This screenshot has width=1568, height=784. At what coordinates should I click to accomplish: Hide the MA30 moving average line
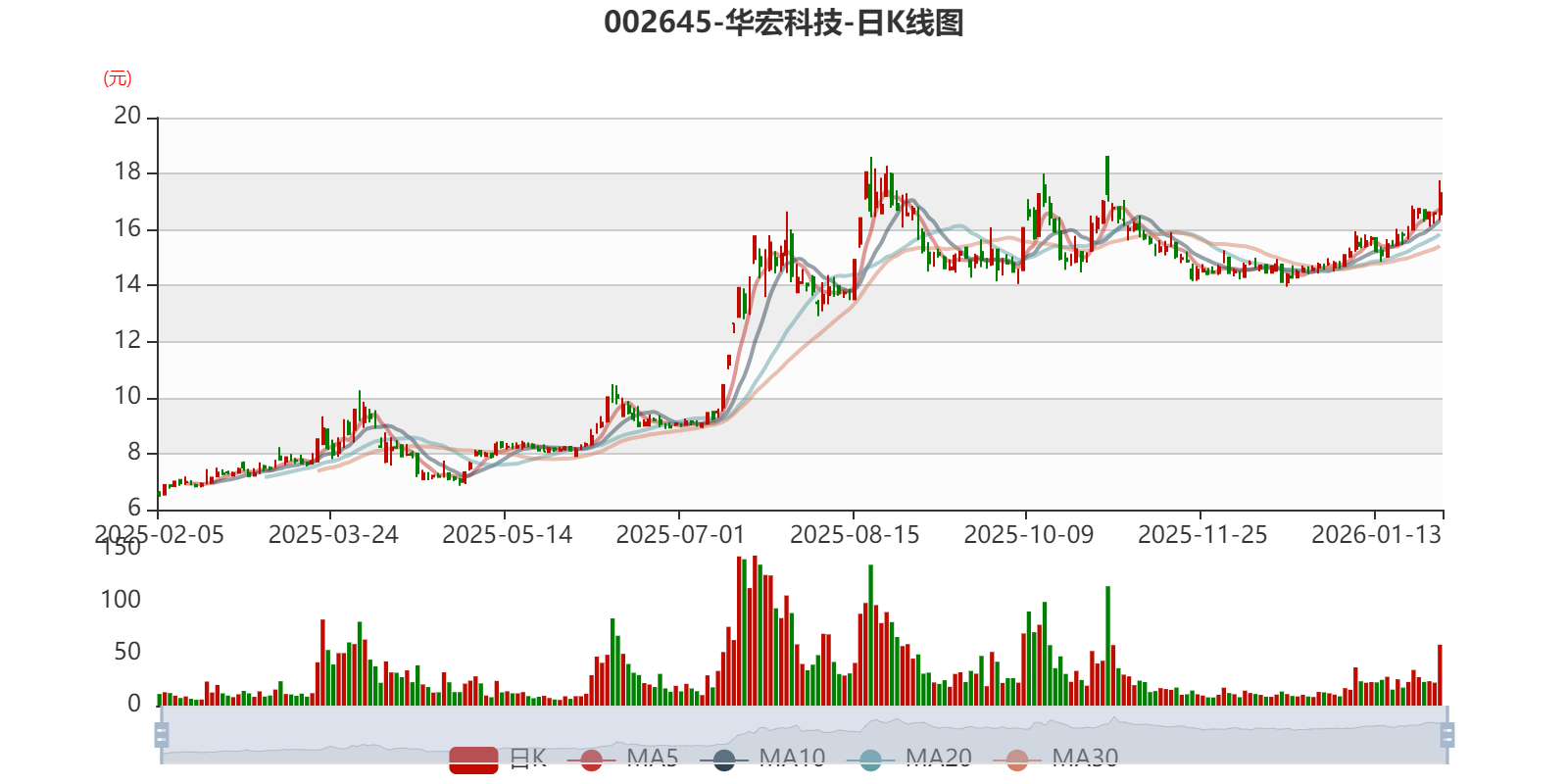[1055, 759]
